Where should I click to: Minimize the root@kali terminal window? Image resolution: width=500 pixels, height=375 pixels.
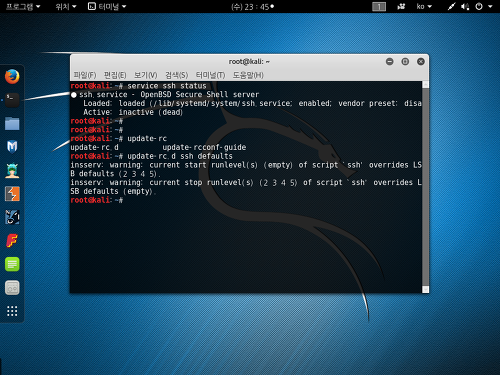tap(389, 62)
